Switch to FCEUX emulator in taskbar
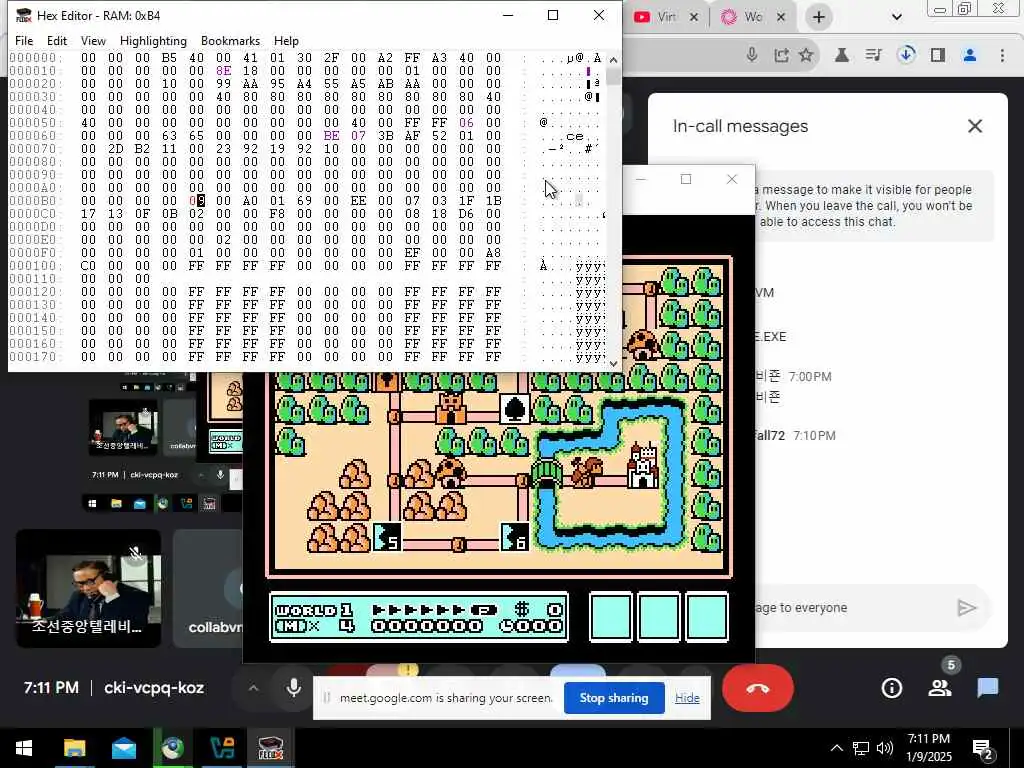 click(270, 748)
